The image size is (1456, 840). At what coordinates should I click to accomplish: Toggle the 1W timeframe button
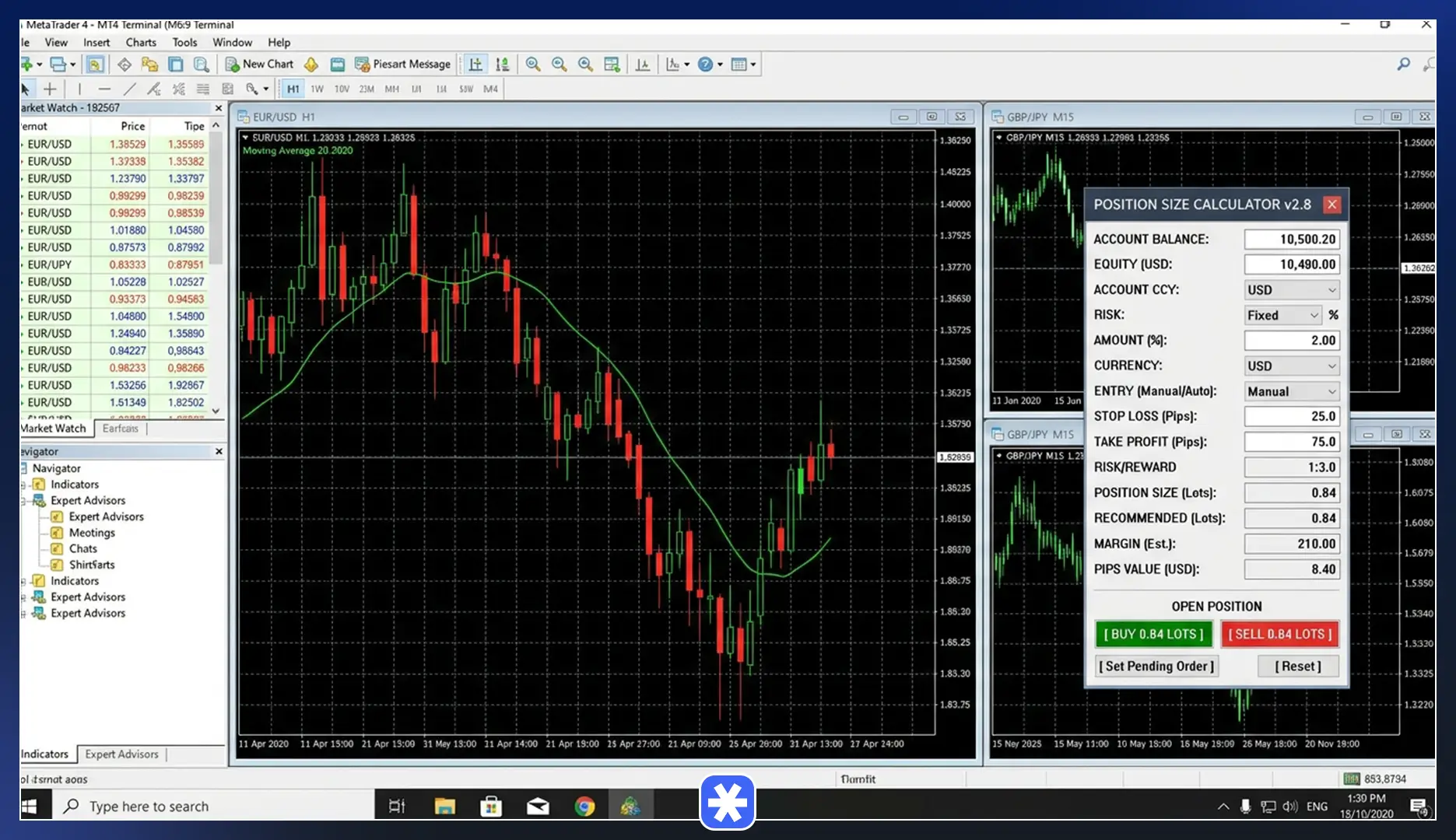pos(318,89)
